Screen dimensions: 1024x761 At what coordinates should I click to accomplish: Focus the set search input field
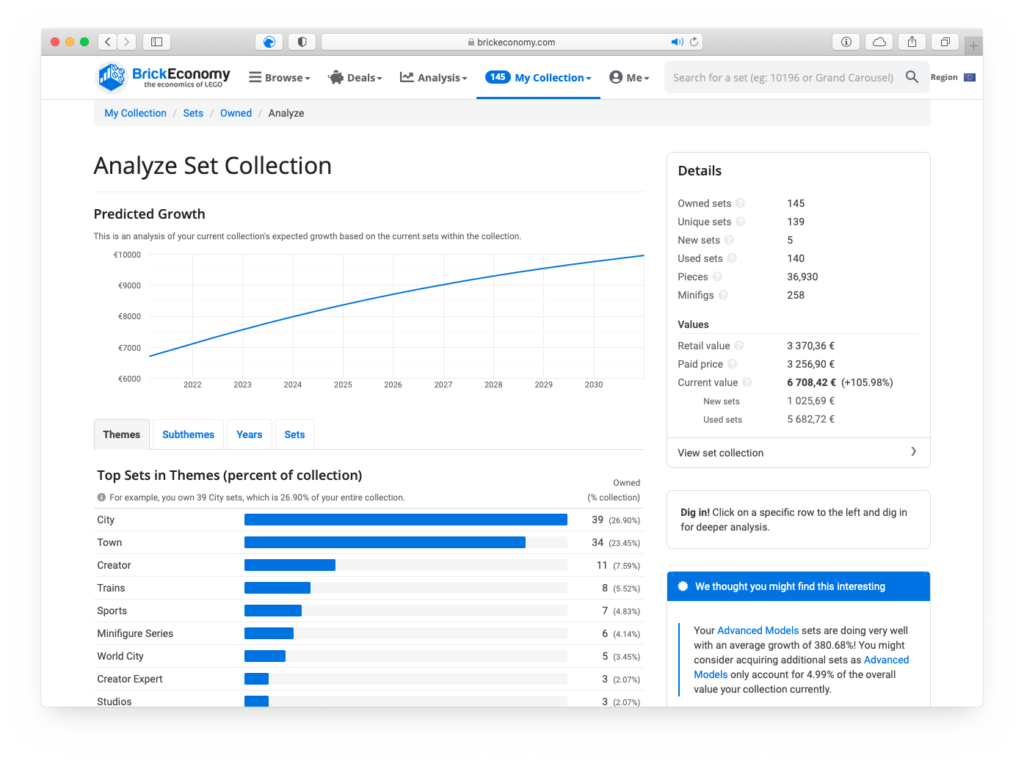click(x=782, y=77)
